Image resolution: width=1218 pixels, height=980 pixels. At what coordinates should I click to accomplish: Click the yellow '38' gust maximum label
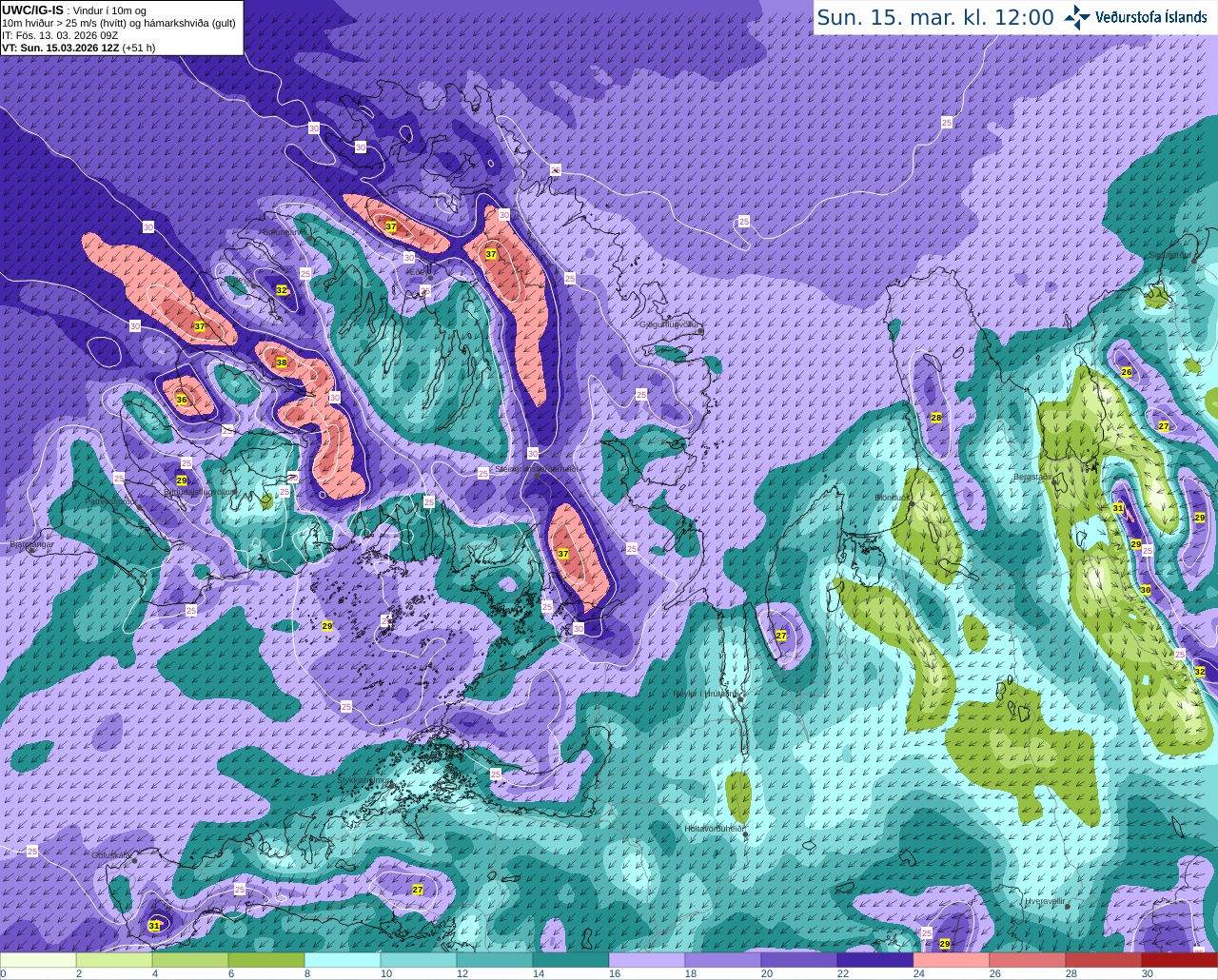[282, 363]
